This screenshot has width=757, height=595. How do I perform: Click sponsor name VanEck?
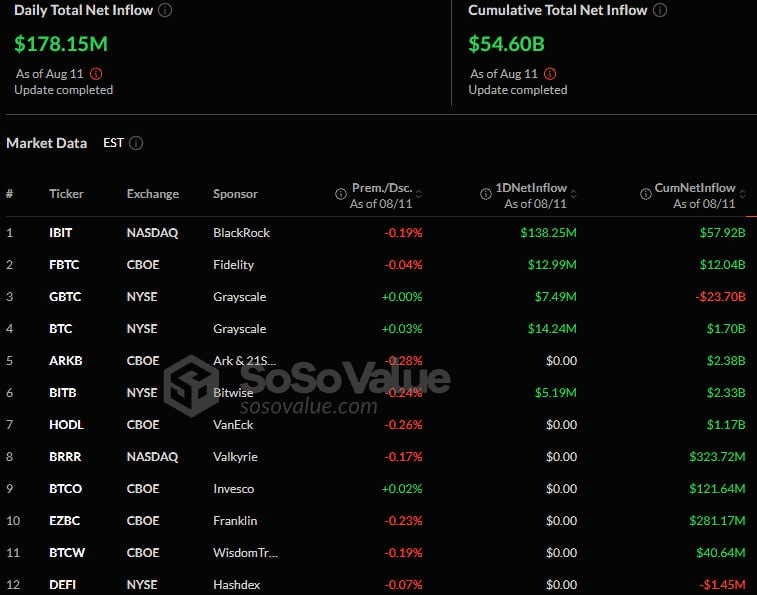[233, 425]
